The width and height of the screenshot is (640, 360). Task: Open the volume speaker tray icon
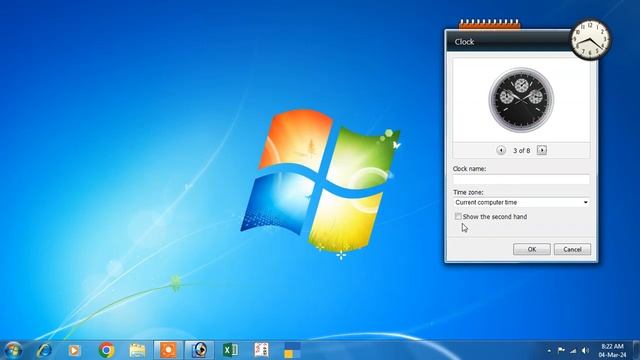(585, 350)
